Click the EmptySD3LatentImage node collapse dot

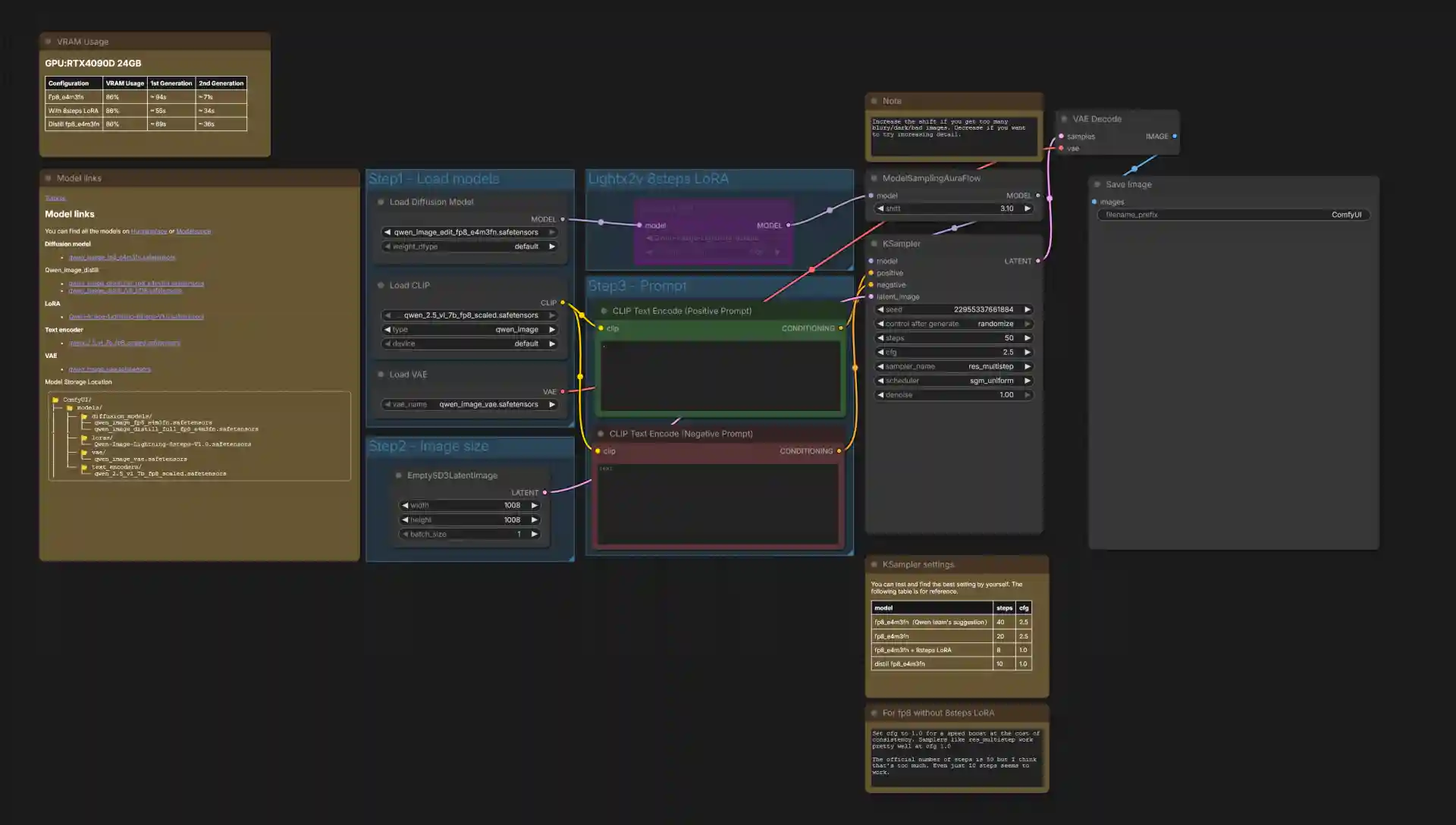tap(398, 475)
